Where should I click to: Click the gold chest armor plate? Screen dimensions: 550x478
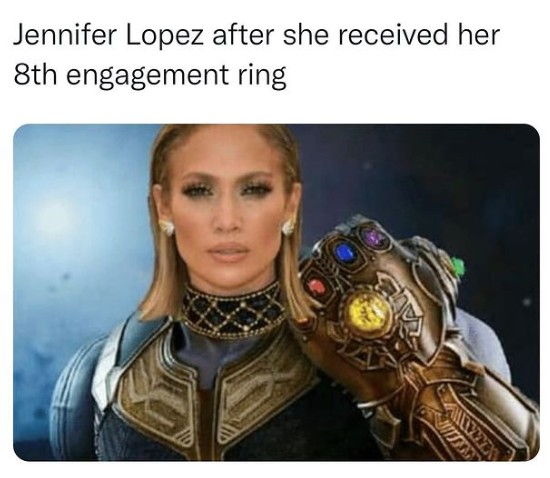[x=216, y=391]
